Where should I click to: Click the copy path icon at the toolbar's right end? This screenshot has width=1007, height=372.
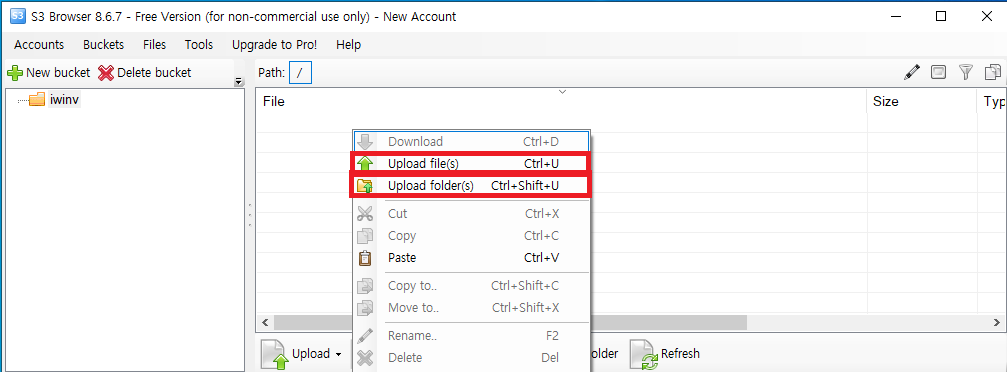tap(994, 72)
